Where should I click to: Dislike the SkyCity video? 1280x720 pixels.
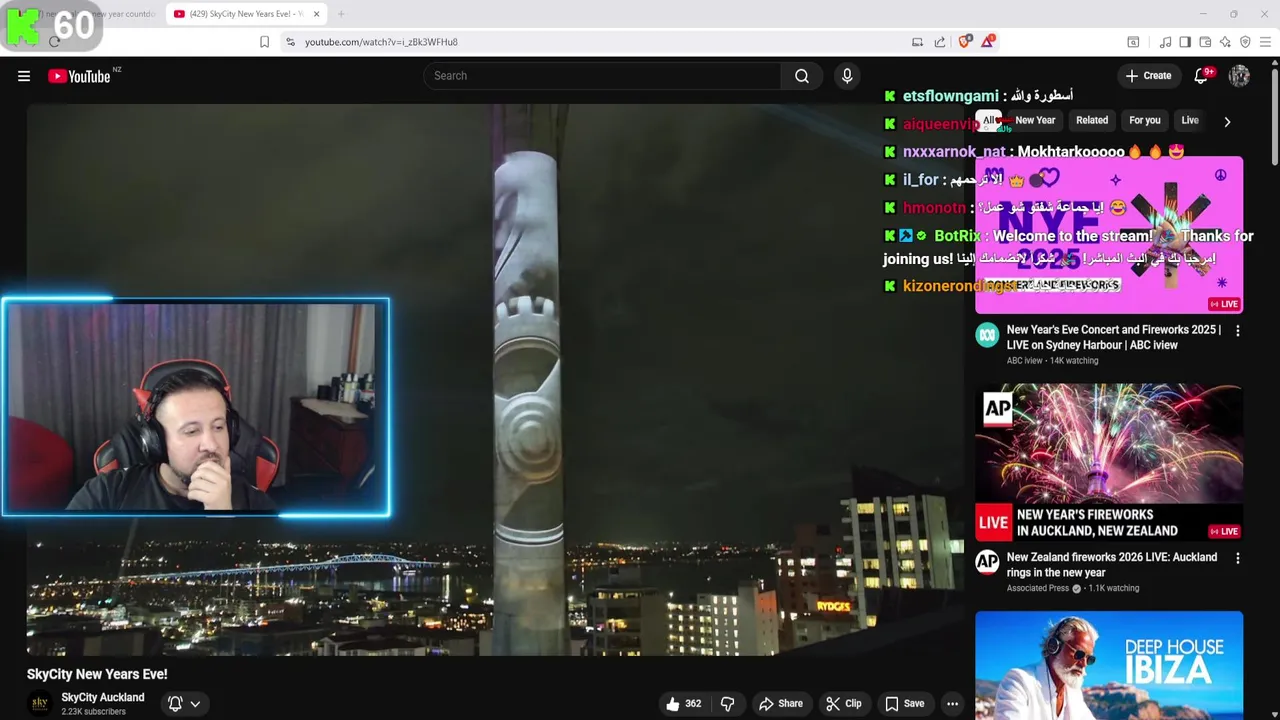click(727, 704)
